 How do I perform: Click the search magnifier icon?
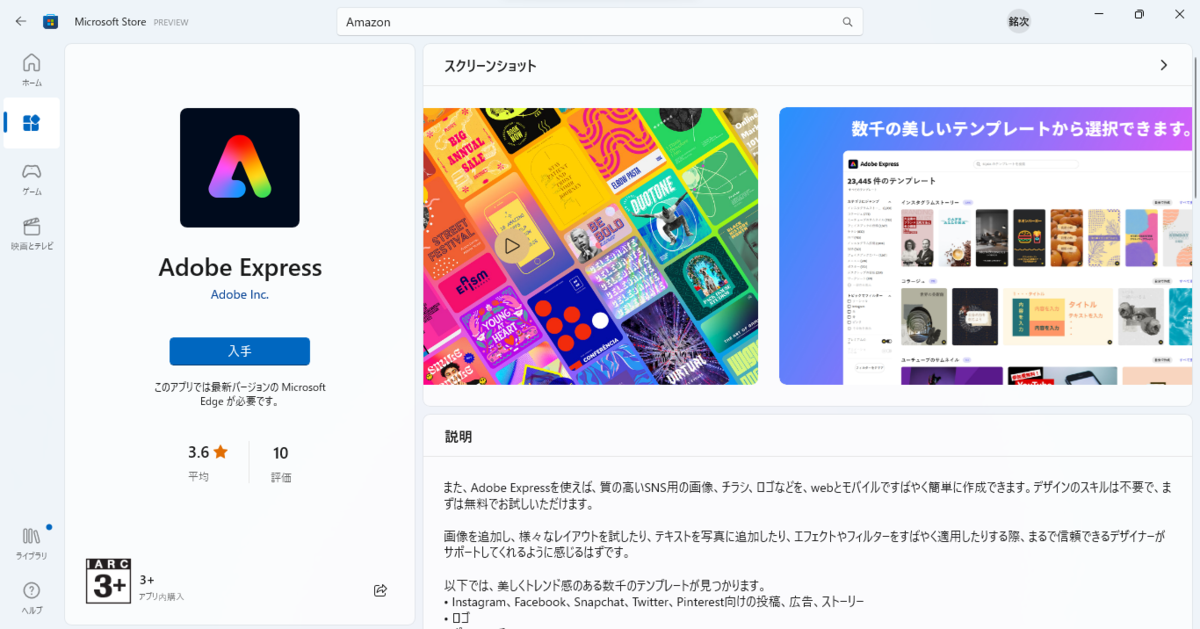847,21
